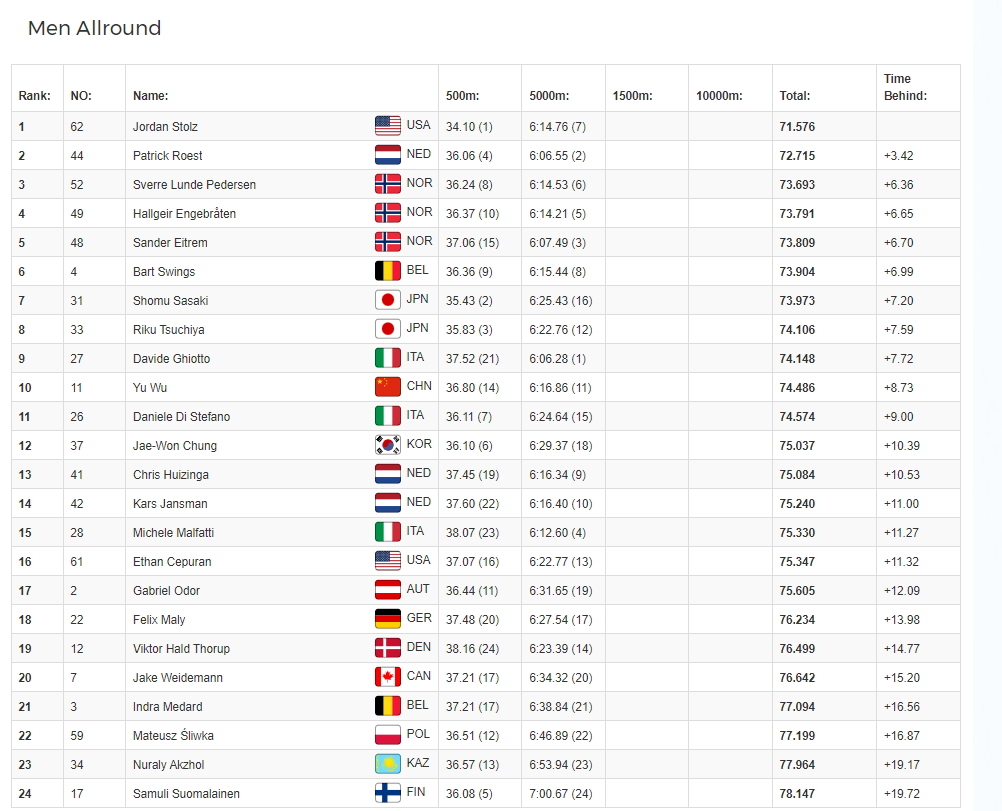Click Sander Eitrem's total 73.809
This screenshot has width=1002, height=811.
[797, 242]
